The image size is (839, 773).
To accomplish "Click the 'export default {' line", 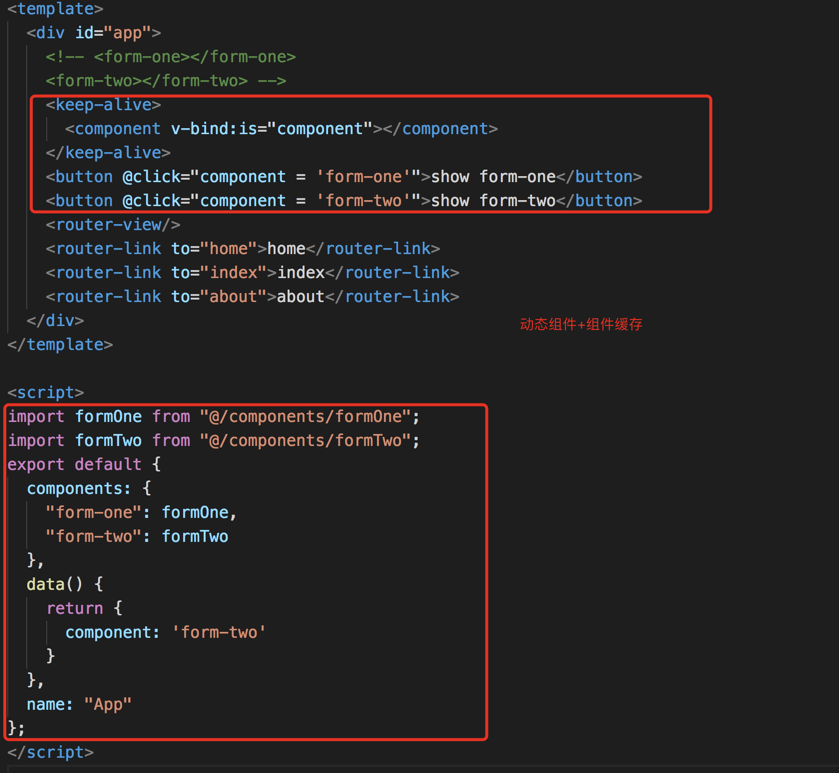I will pos(84,464).
